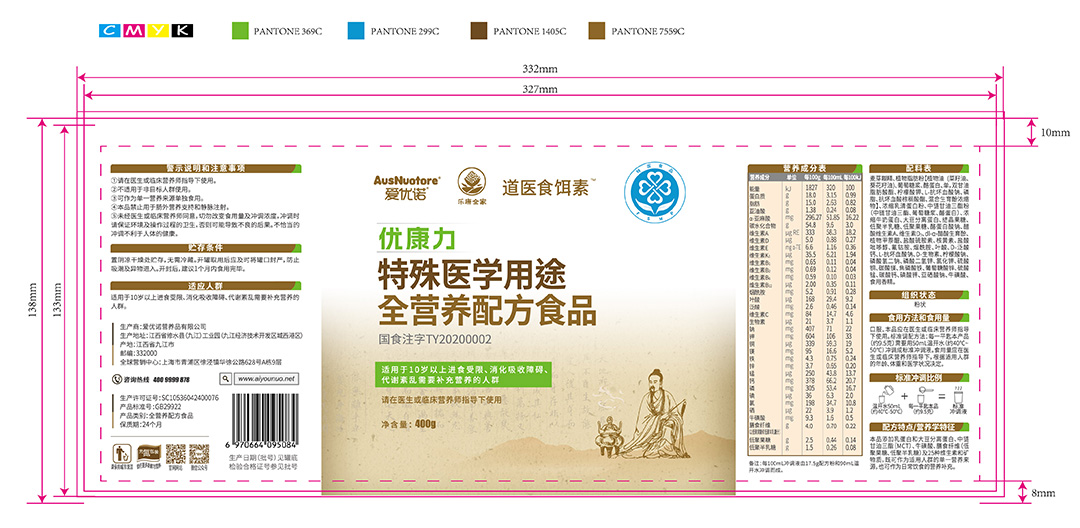Click the shelf life 保质期:24个月 line
The width and height of the screenshot is (1080, 528).
141,425
